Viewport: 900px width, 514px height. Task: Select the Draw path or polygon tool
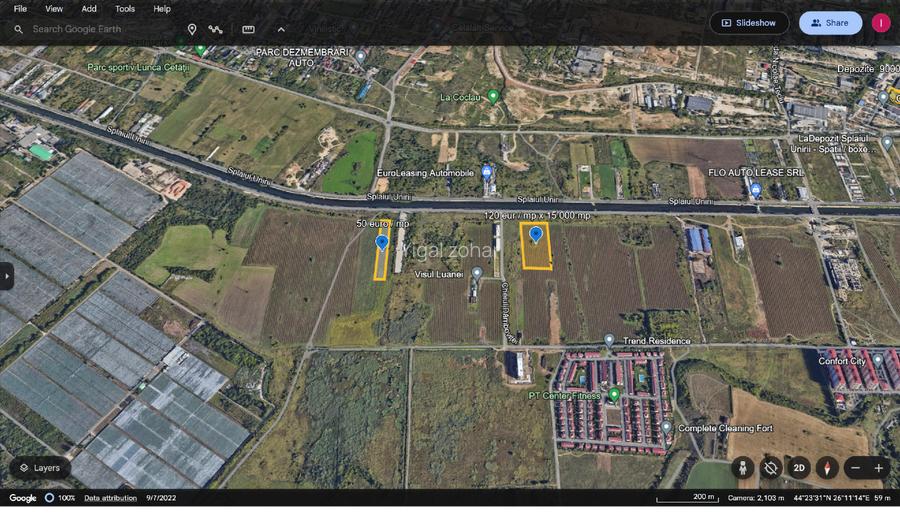point(216,30)
